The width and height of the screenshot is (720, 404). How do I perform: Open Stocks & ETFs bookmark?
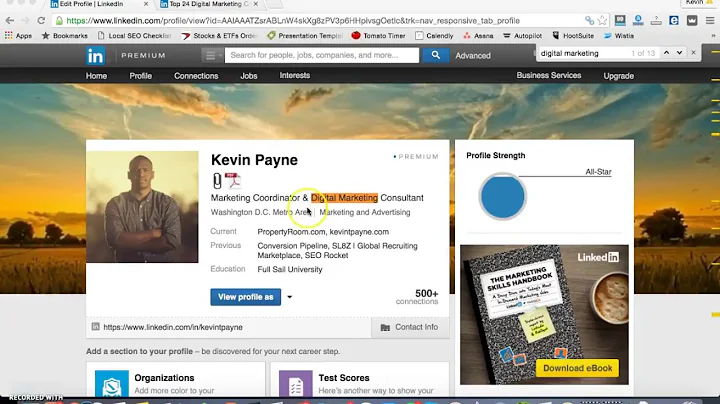click(219, 35)
